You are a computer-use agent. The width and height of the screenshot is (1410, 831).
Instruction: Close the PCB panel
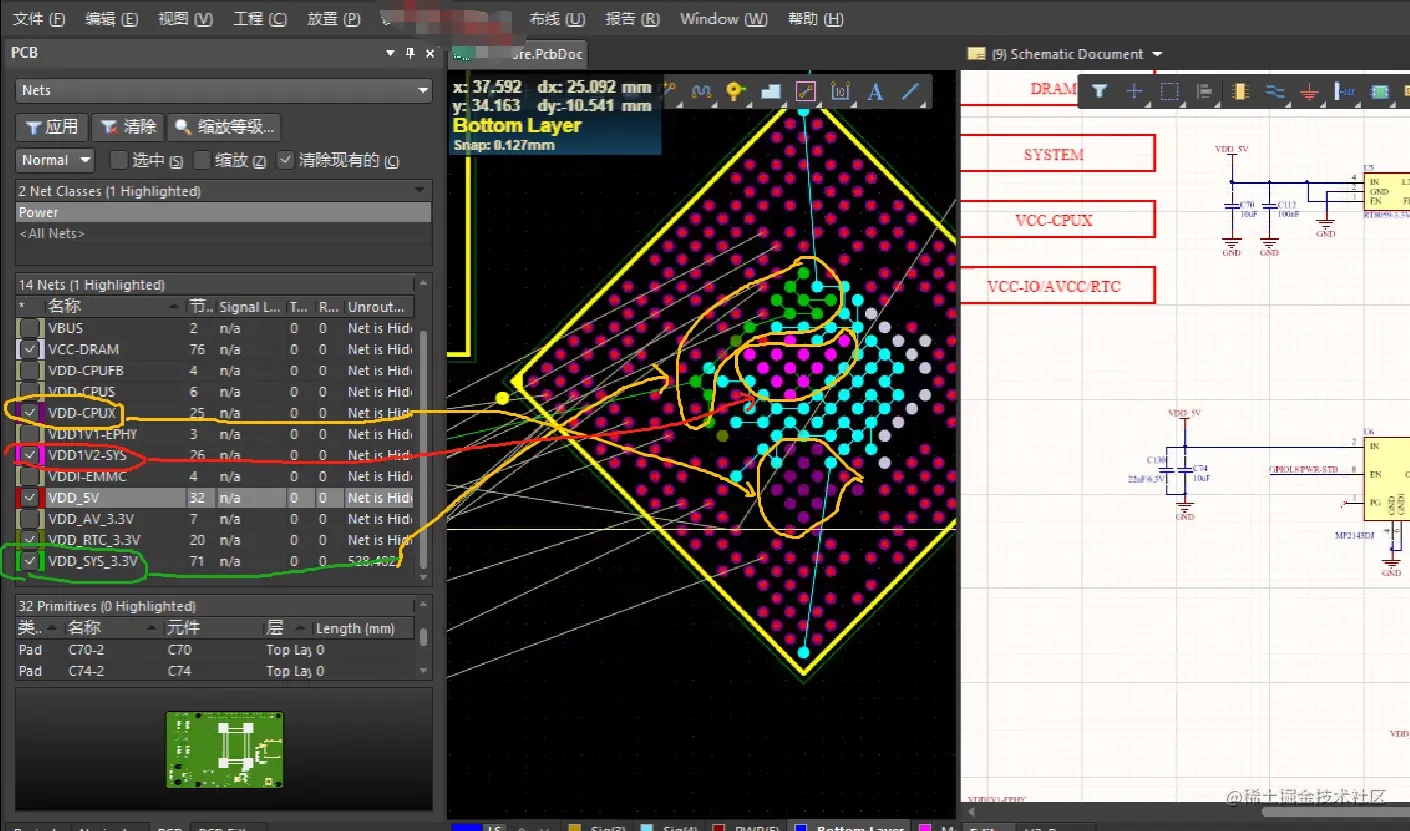coord(430,53)
